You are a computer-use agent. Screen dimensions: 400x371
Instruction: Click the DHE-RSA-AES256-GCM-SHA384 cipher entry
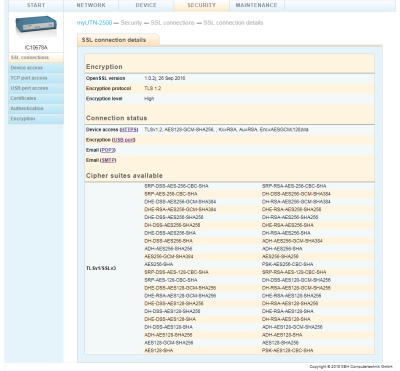(180, 210)
